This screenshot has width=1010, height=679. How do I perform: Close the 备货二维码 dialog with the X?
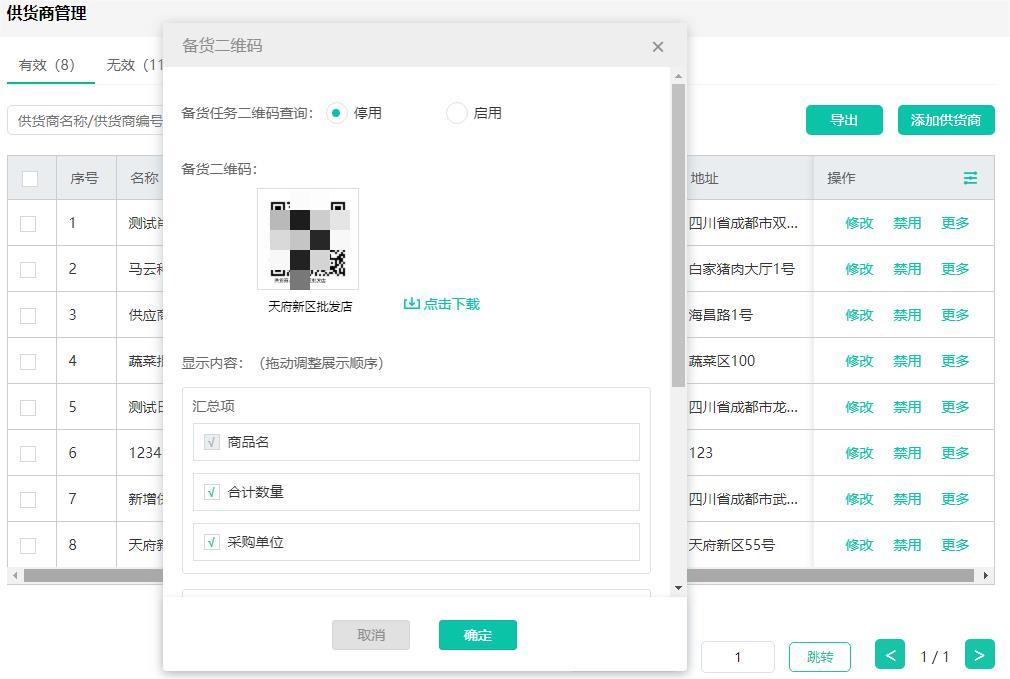pos(657,46)
